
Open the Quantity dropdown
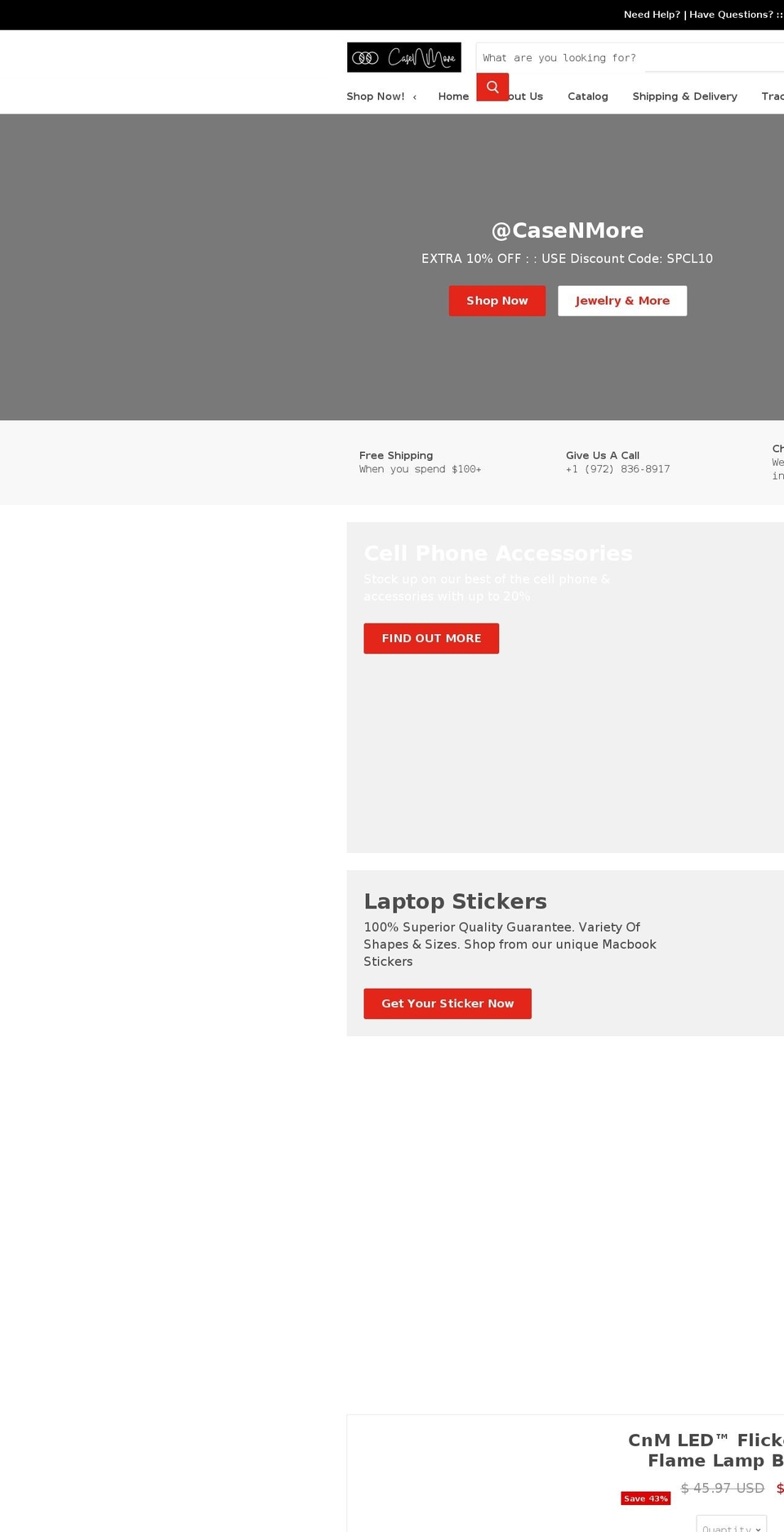[x=732, y=1524]
